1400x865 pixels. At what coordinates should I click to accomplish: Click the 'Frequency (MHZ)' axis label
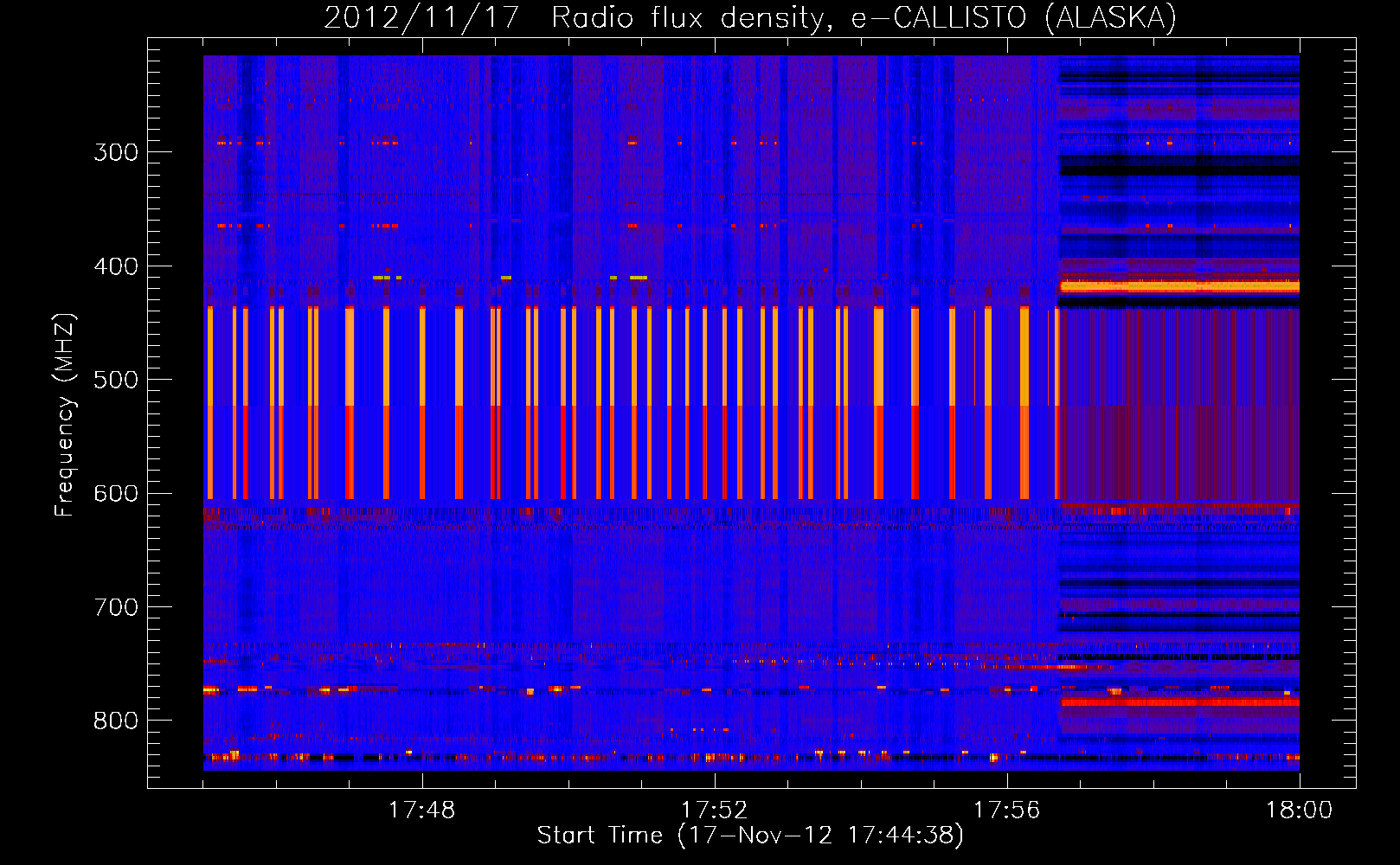(65, 415)
